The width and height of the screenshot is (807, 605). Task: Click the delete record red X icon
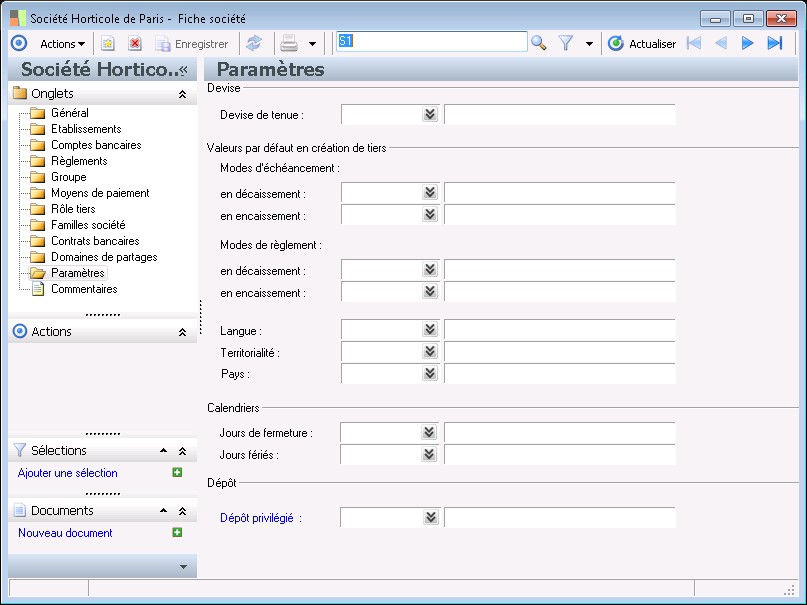tap(135, 44)
